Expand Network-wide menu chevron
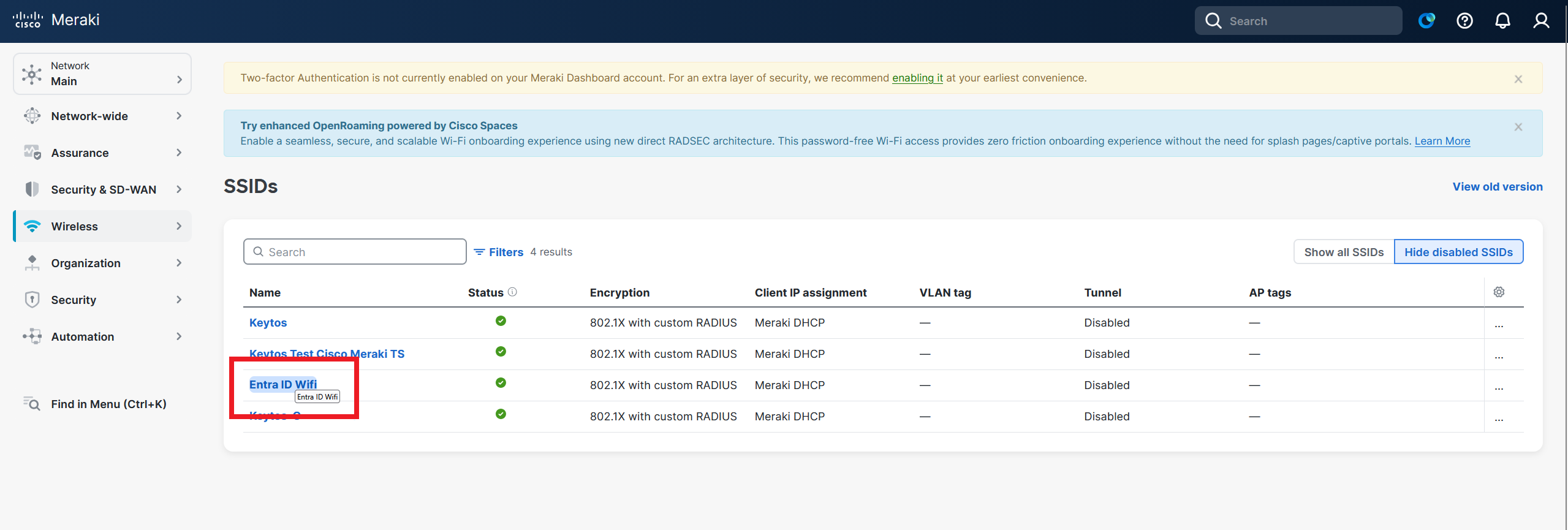The width and height of the screenshot is (1568, 530). [x=179, y=116]
